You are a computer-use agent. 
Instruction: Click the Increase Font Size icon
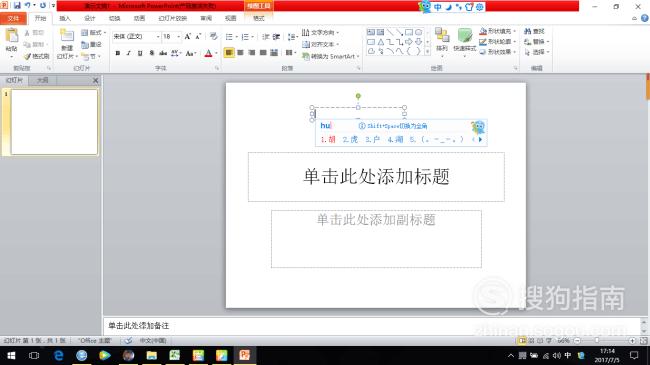coord(188,36)
